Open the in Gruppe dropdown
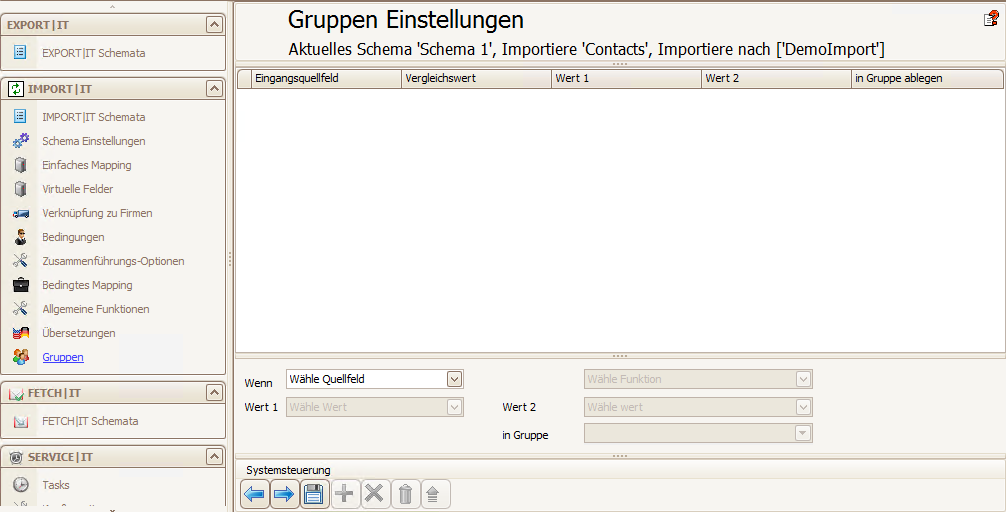The height and width of the screenshot is (512, 1006). (803, 434)
